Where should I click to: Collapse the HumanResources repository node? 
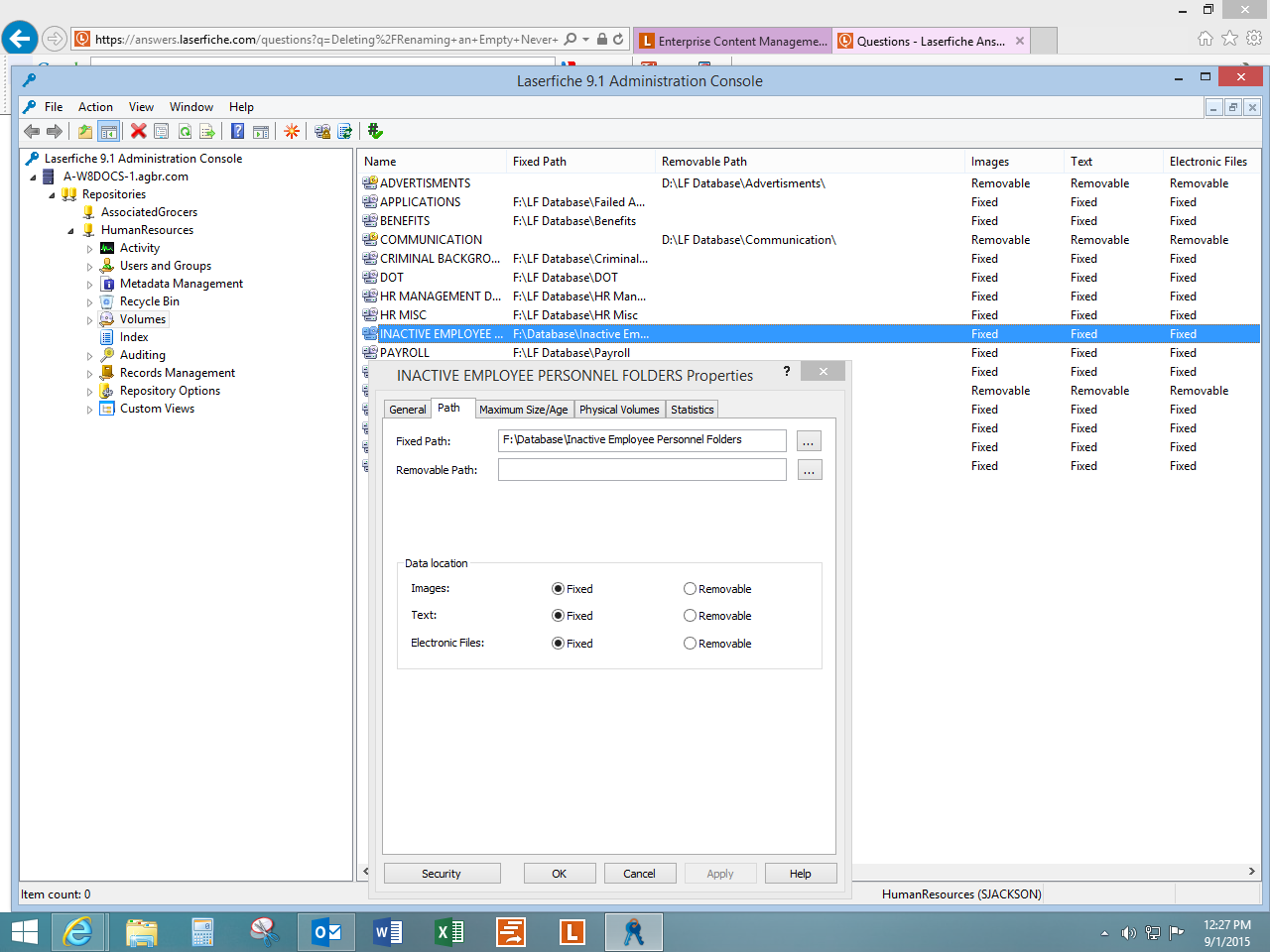pos(70,231)
